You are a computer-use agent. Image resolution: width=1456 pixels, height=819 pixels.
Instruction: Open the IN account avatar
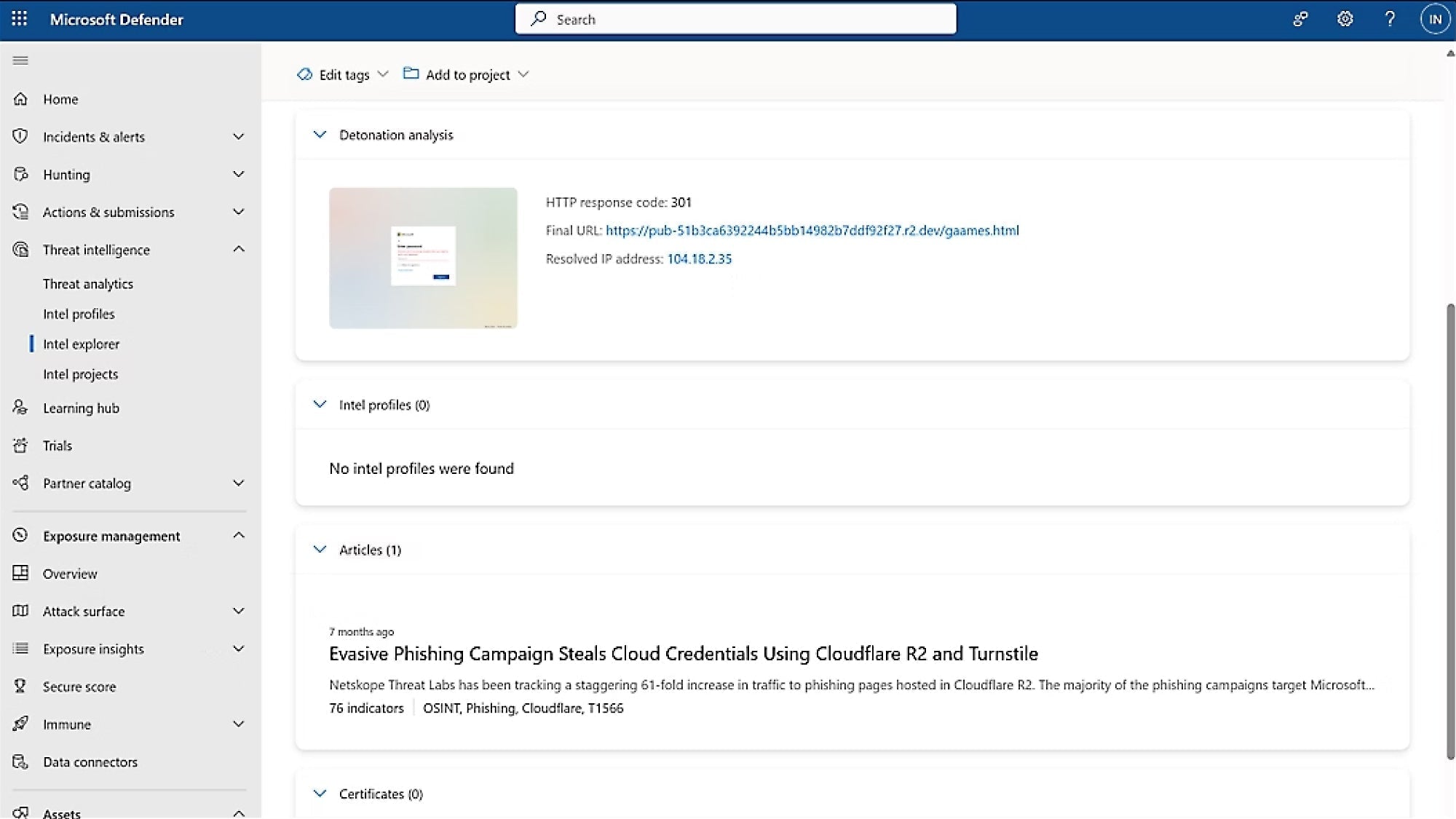point(1435,19)
